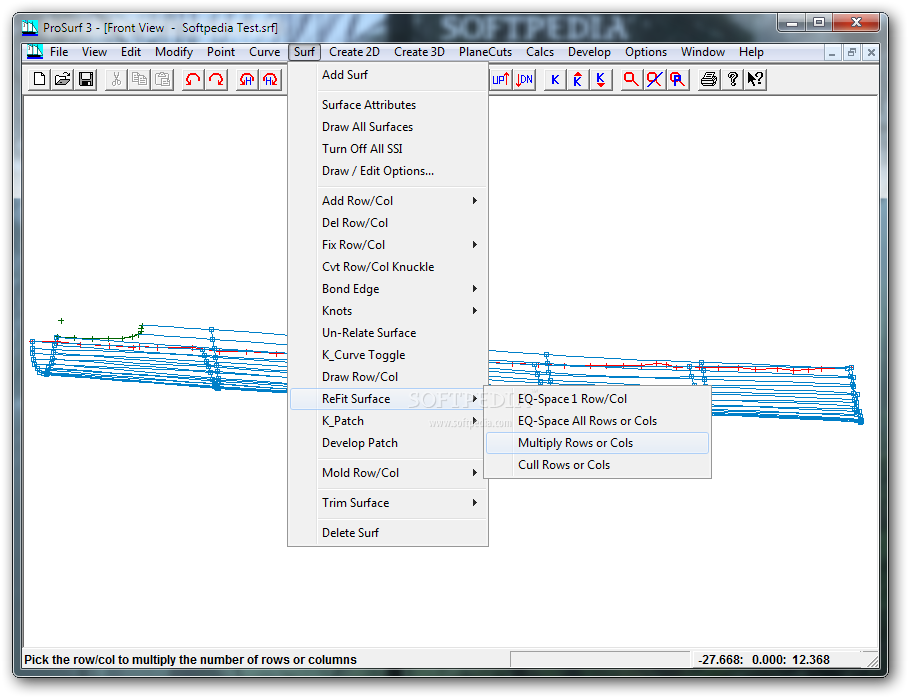Open a file with the folder icon
909x698 pixels.
click(63, 79)
